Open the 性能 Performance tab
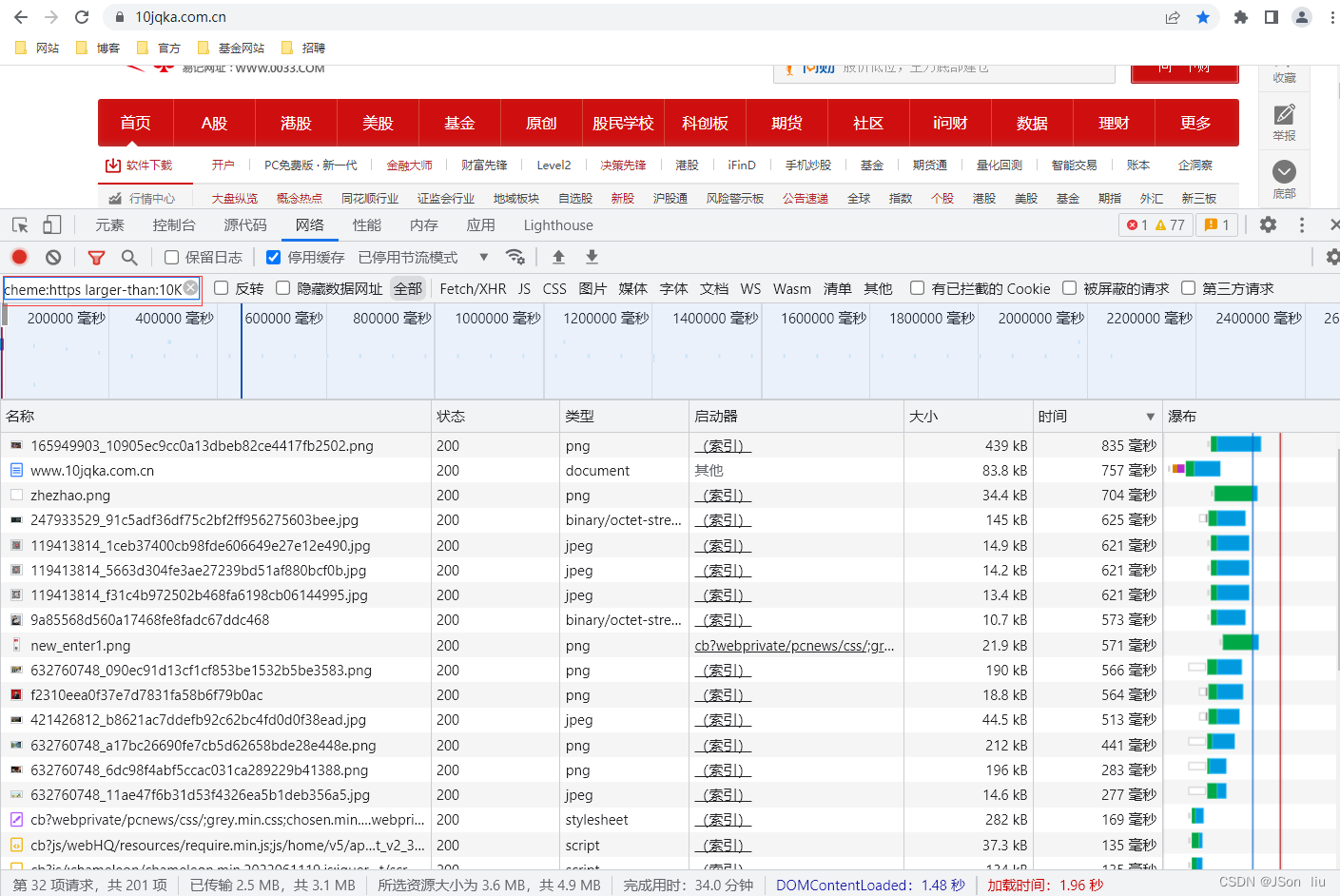1340x896 pixels. pos(367,225)
